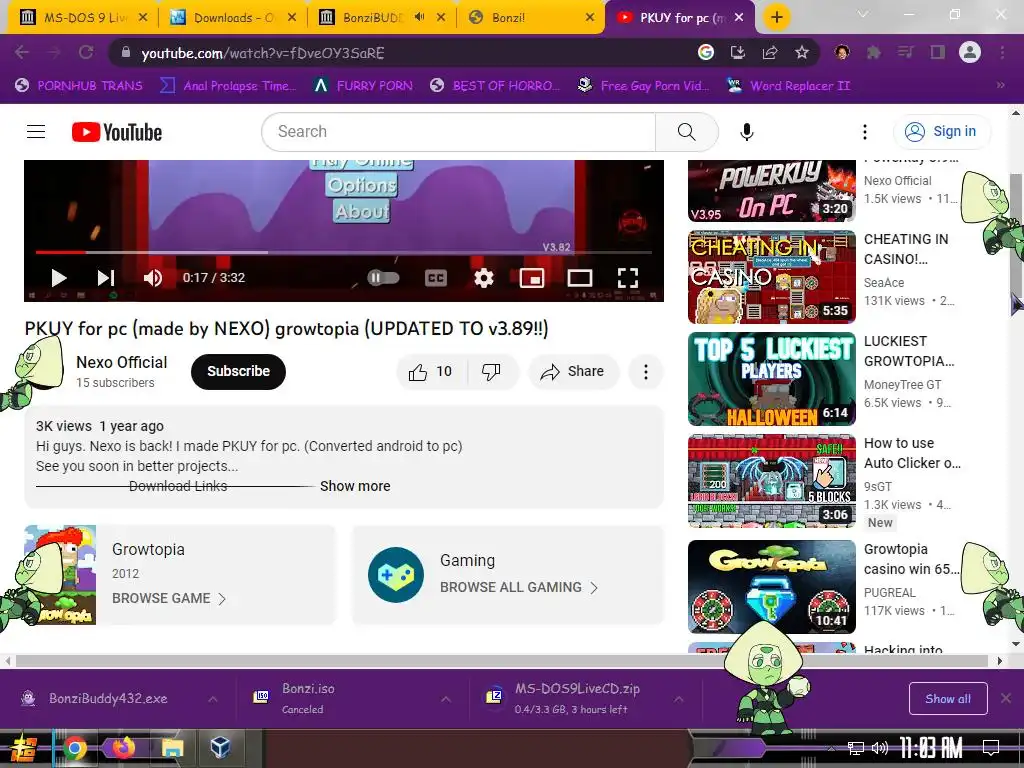Image resolution: width=1024 pixels, height=768 pixels.
Task: Open Growtopia casino win video thumbnail
Action: click(x=771, y=586)
